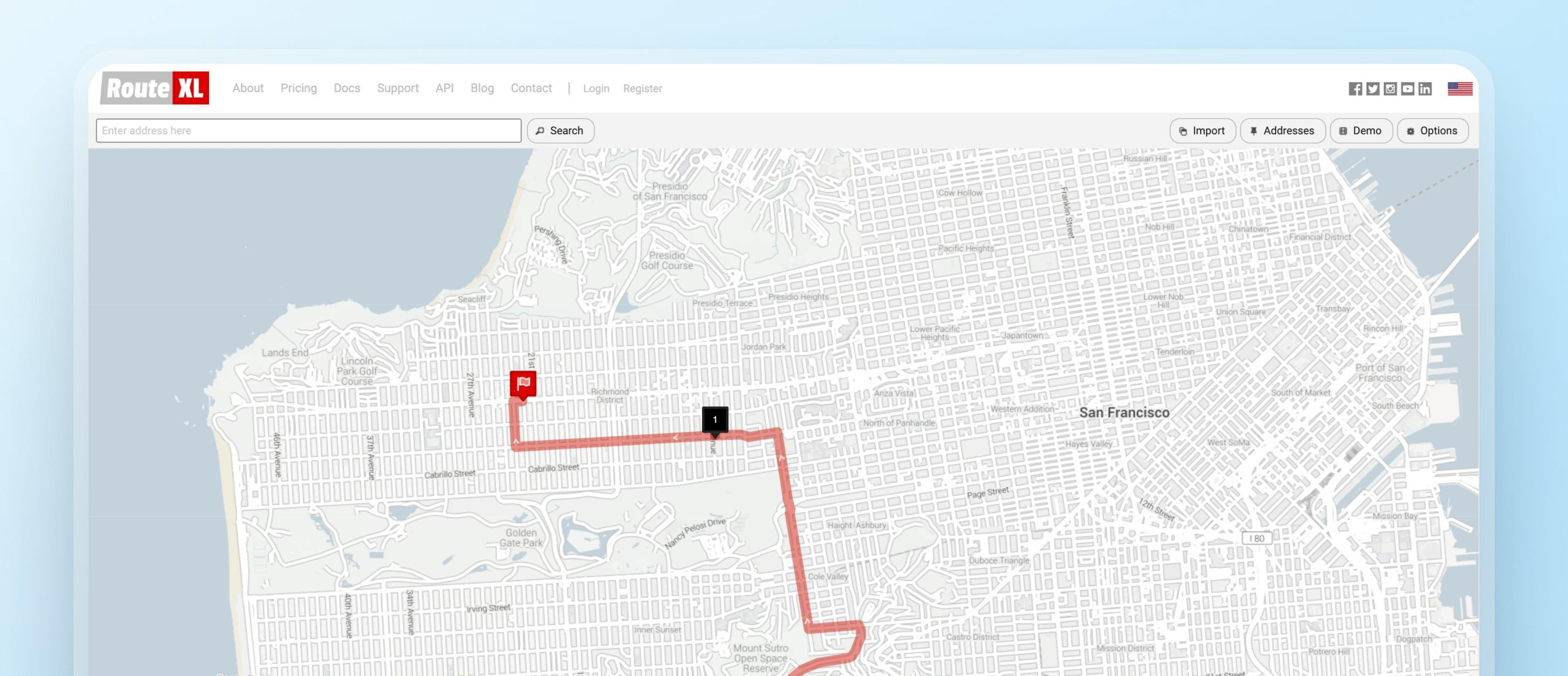Click the Search button

[x=560, y=131]
